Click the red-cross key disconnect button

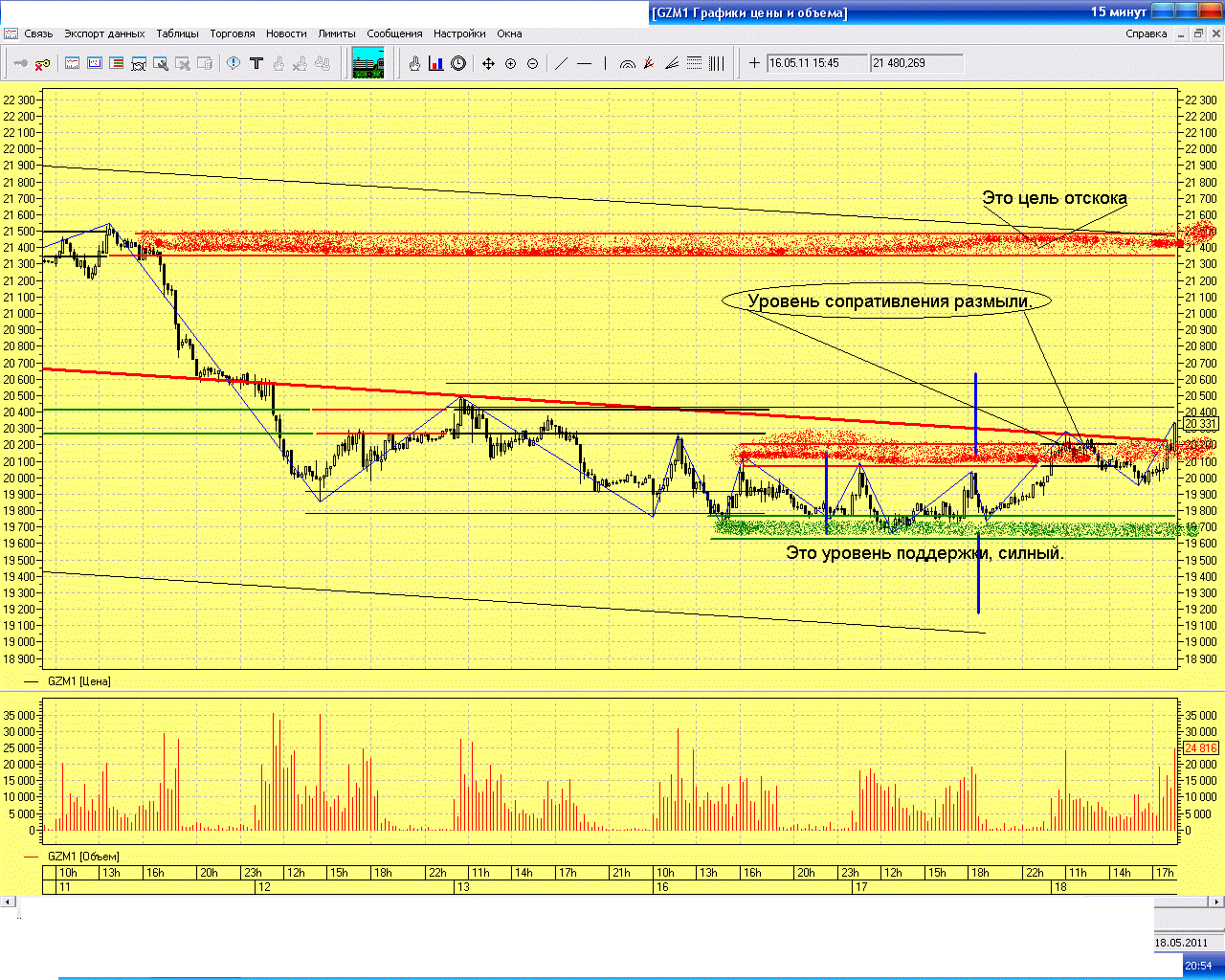[x=42, y=64]
